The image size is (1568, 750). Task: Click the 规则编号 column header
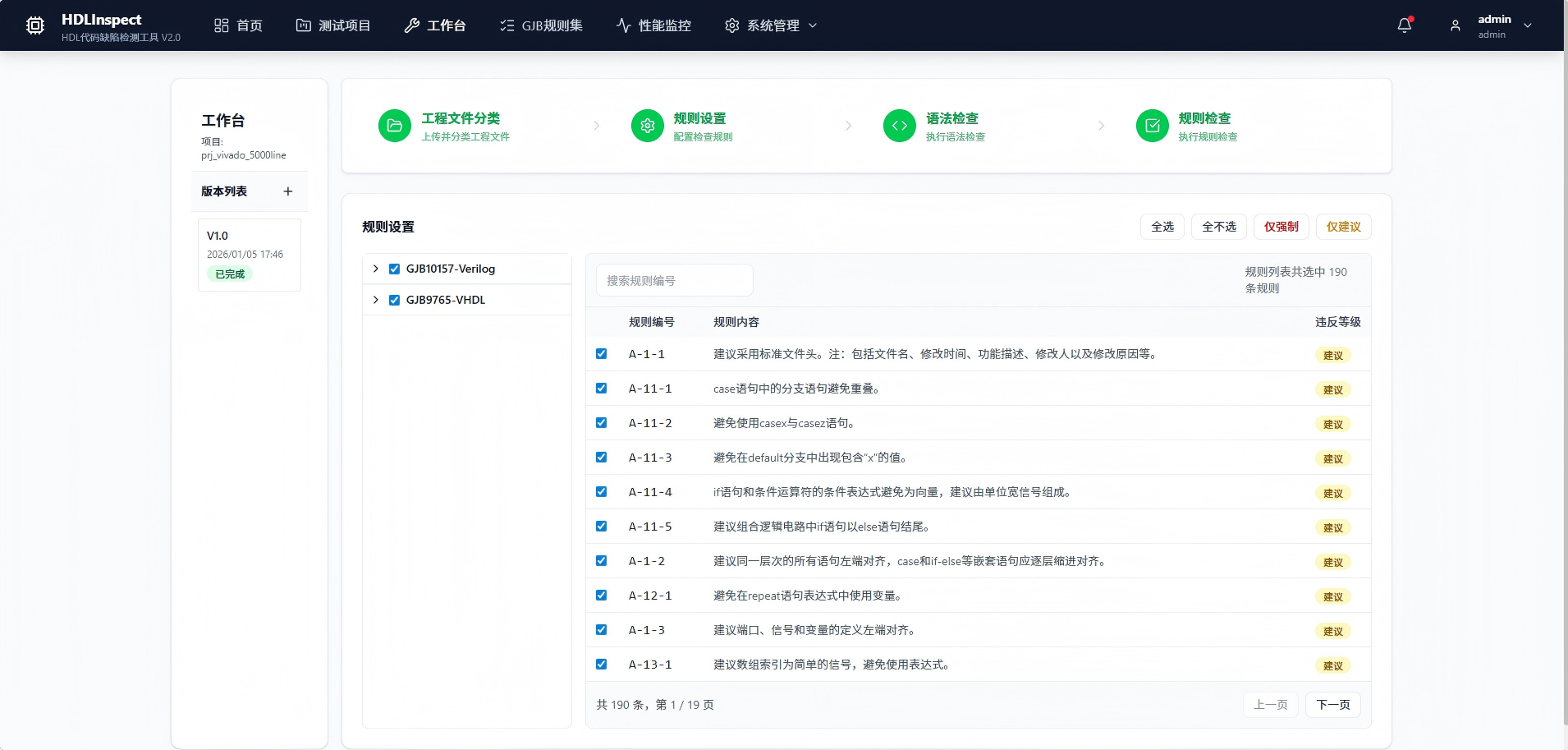coord(652,322)
